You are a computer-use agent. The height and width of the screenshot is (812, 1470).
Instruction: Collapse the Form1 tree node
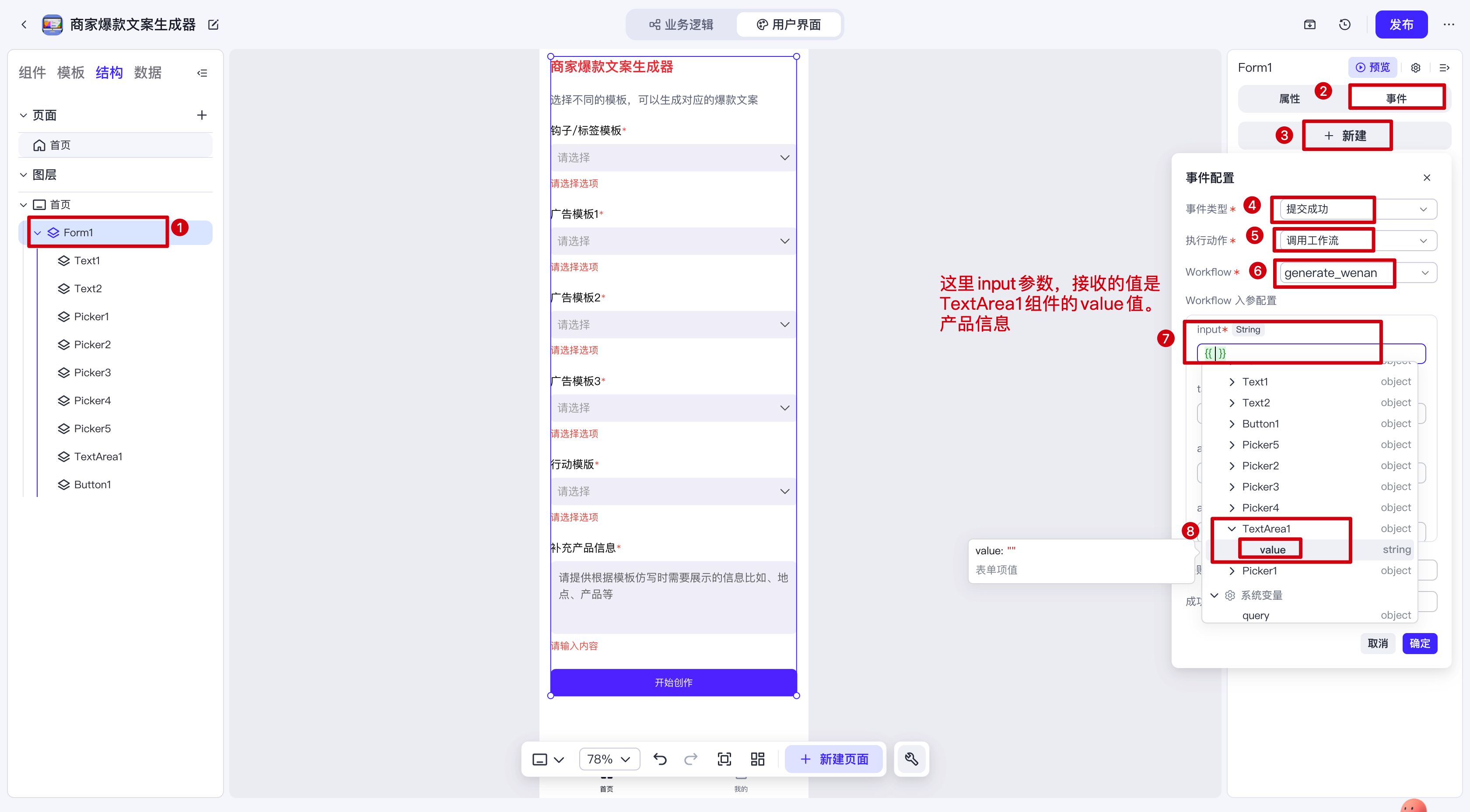(38, 233)
